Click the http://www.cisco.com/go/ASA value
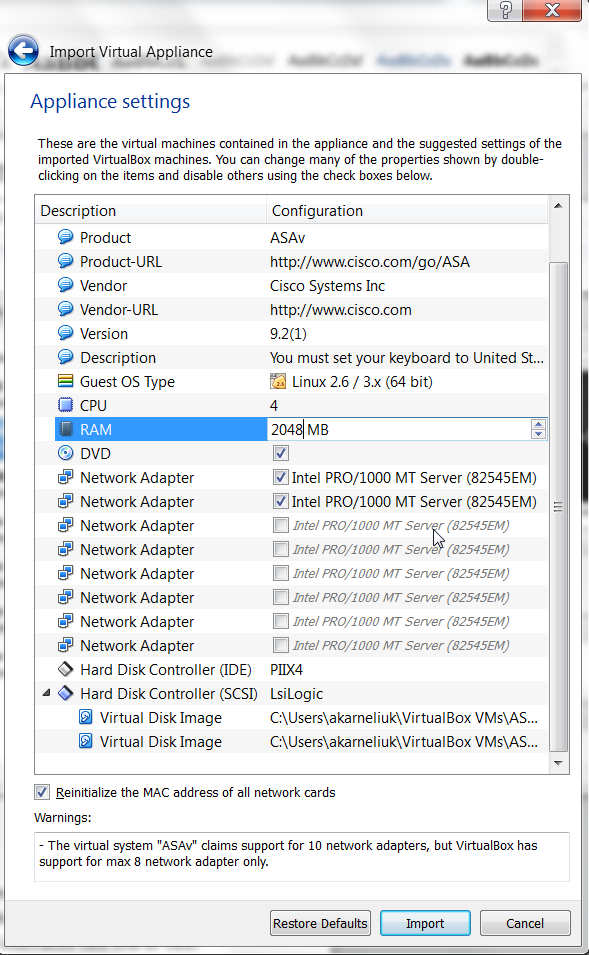589x955 pixels. [370, 262]
